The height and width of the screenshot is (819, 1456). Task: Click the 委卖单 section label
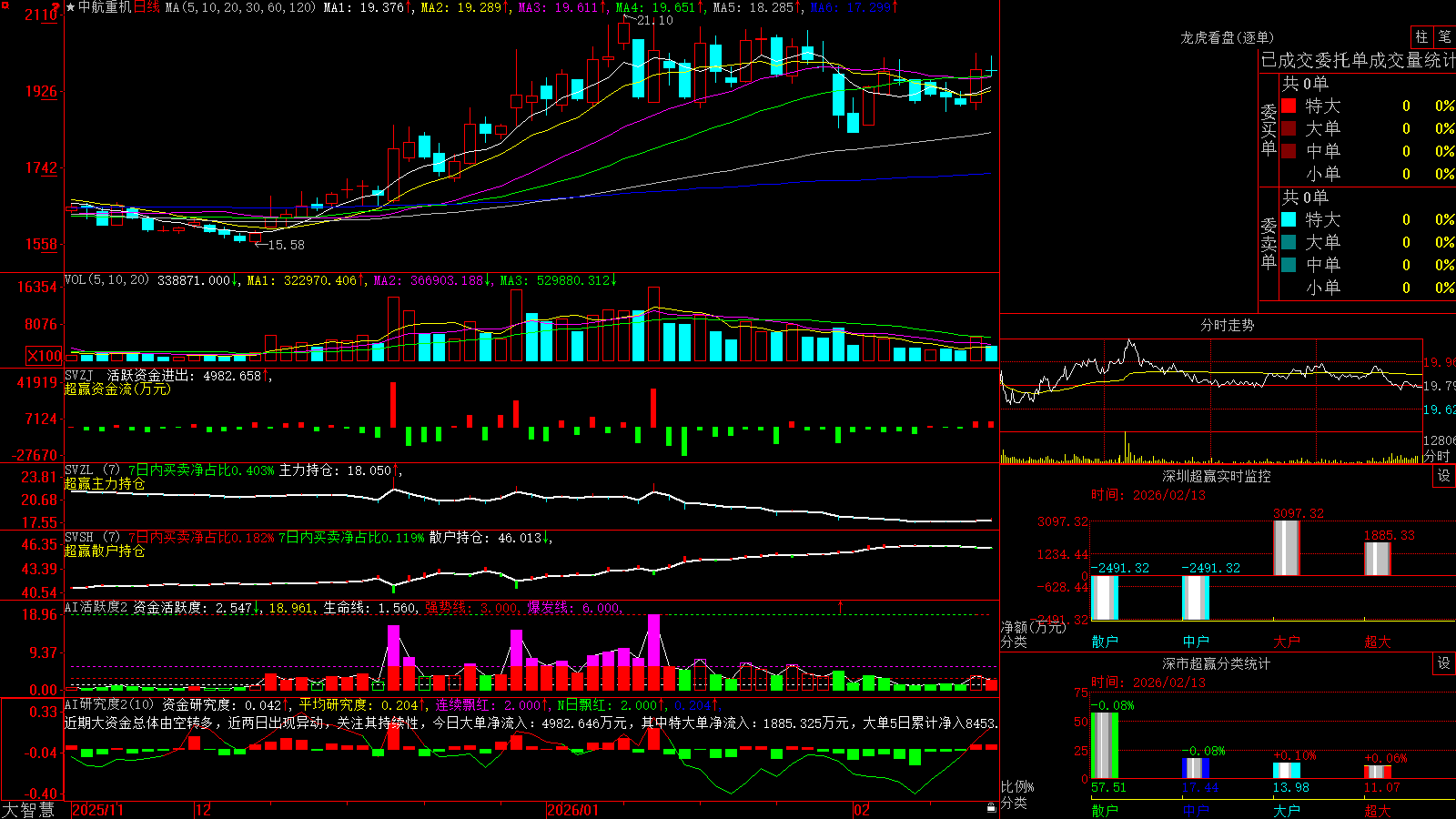pyautogui.click(x=1269, y=243)
